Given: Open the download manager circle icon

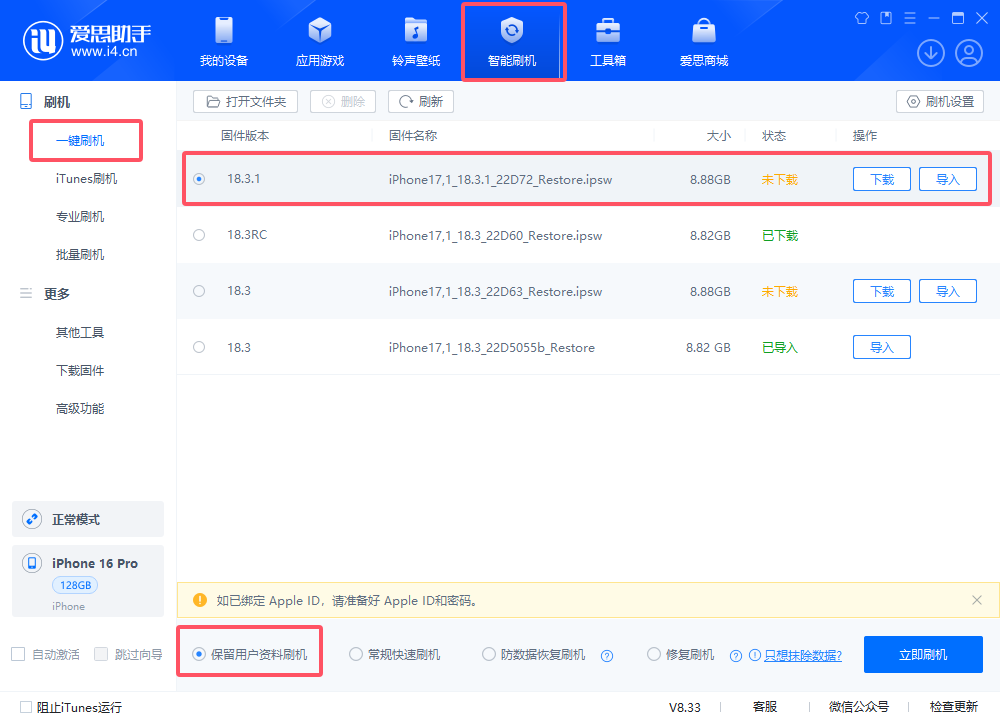Looking at the screenshot, I should coord(930,52).
